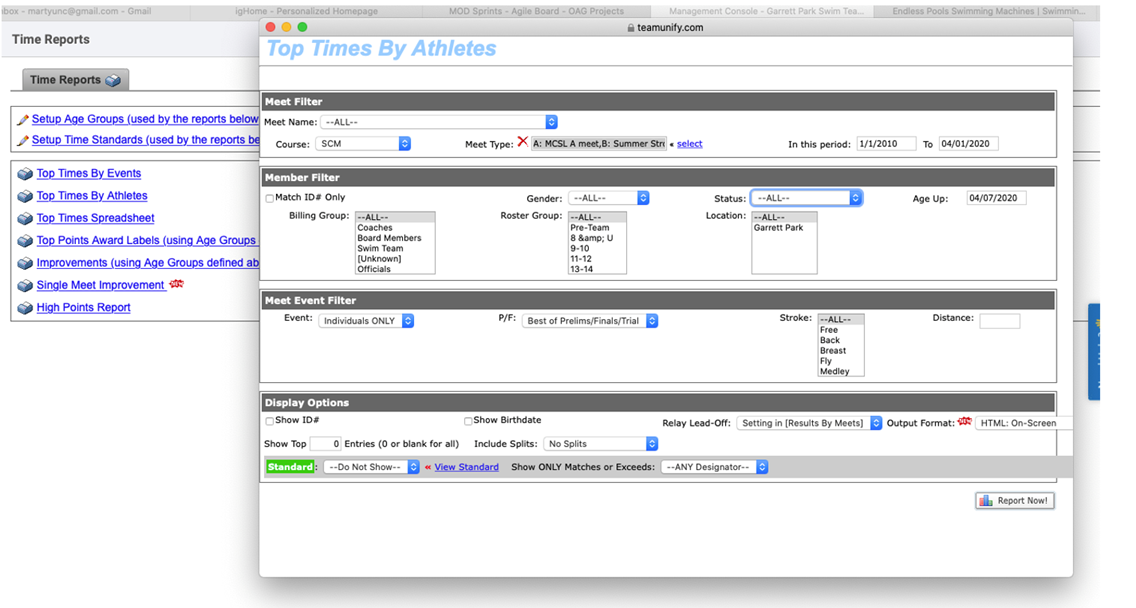The width and height of the screenshot is (1136, 608).
Task: Click the new badge icon beside Output Format
Action: click(964, 422)
